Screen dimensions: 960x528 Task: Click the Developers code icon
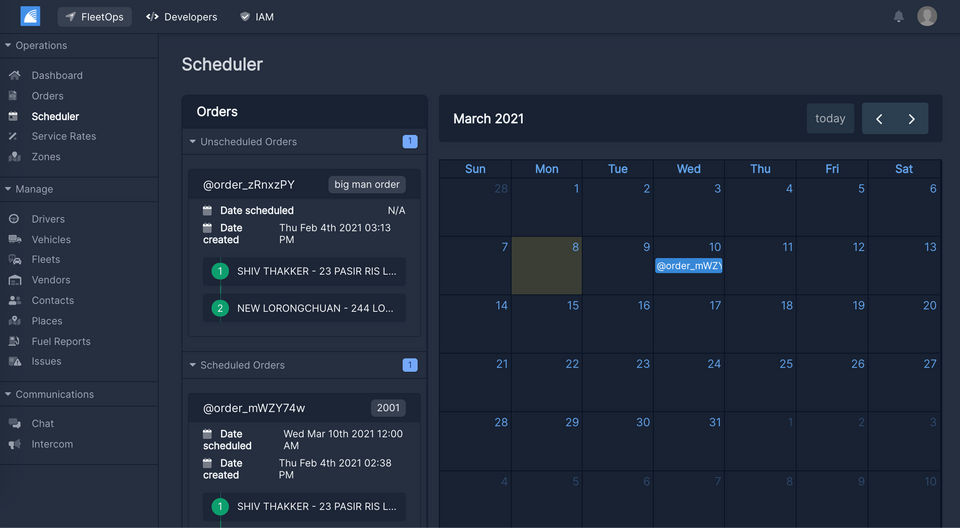point(152,17)
